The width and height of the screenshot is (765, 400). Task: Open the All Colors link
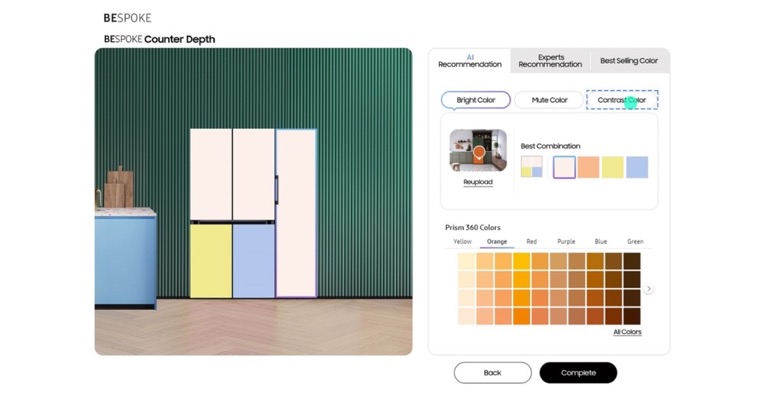[x=627, y=332]
